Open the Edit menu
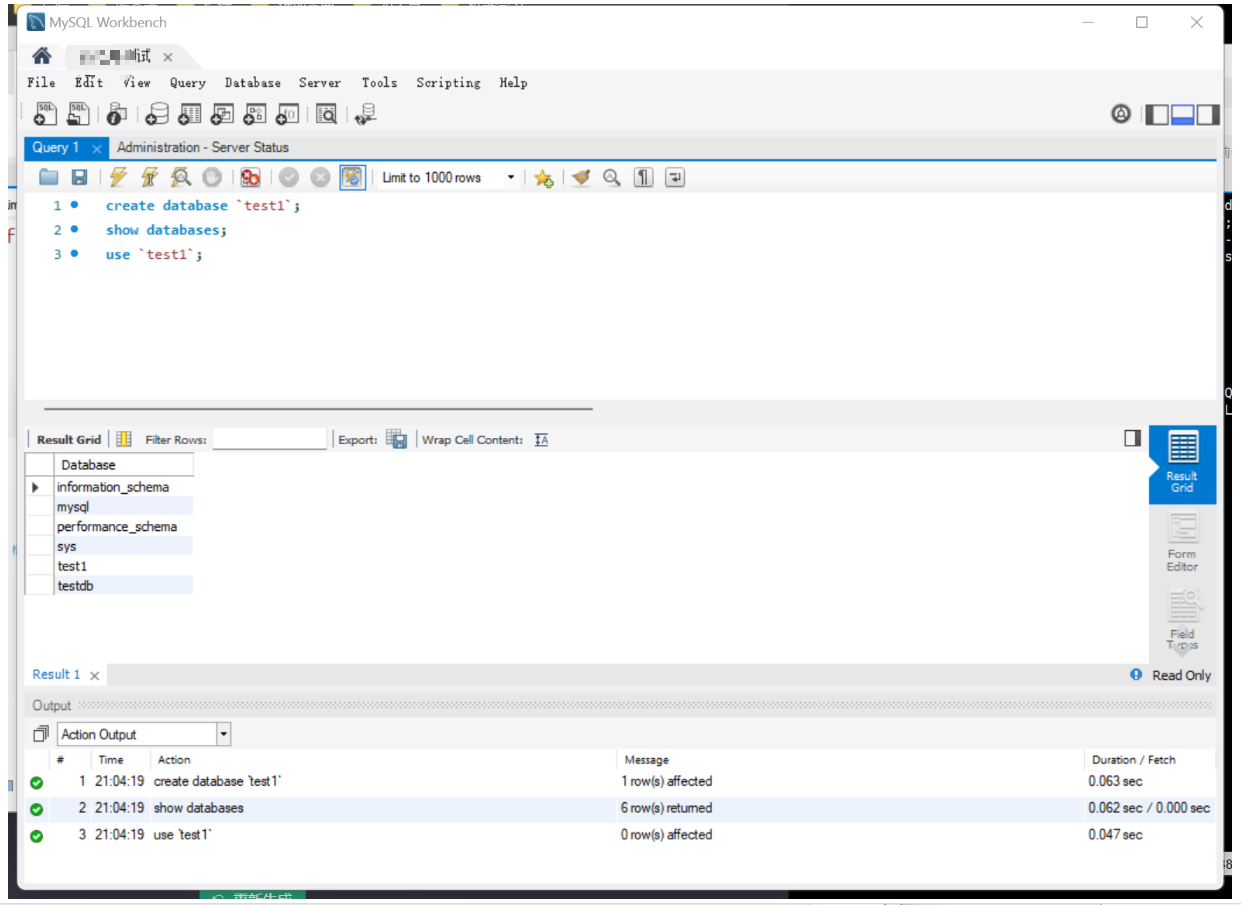This screenshot has height=905, width=1241. point(89,83)
